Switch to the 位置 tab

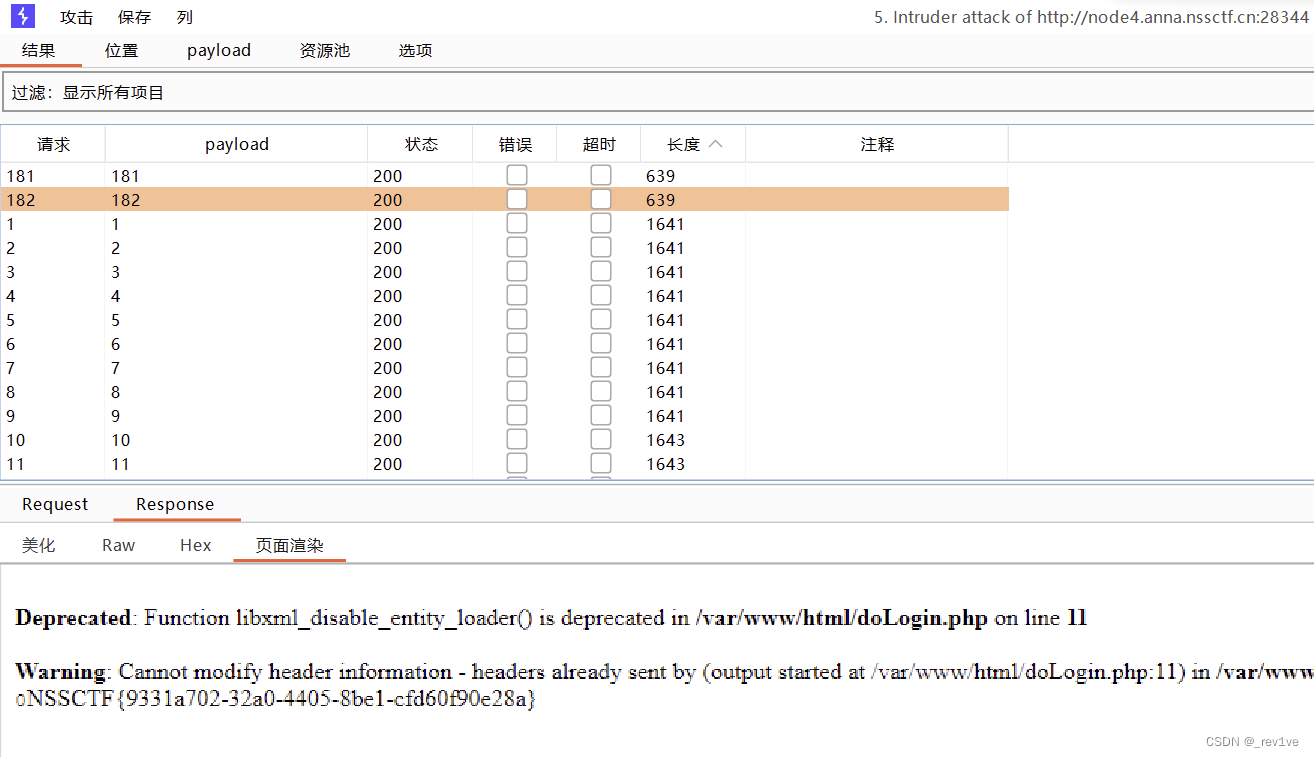(x=121, y=50)
